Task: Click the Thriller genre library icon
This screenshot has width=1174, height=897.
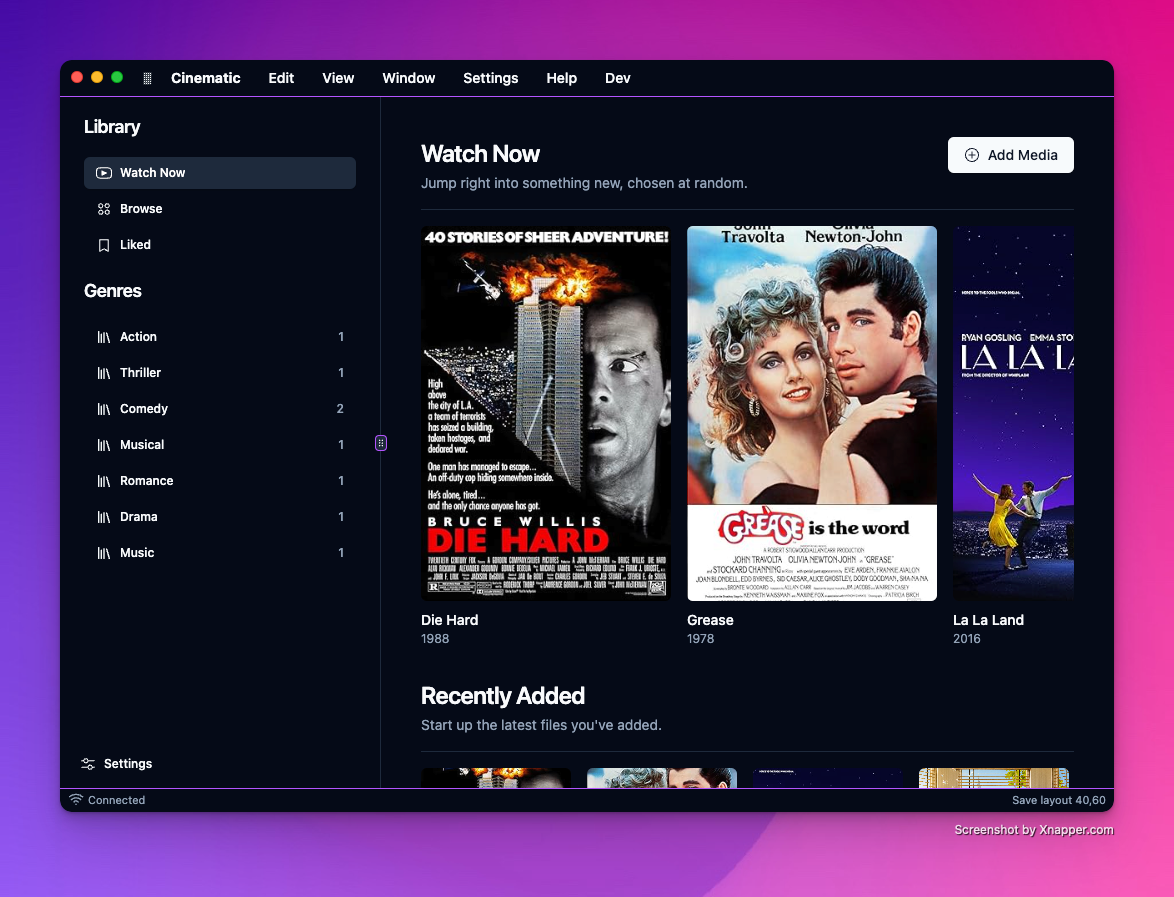Action: coord(104,373)
